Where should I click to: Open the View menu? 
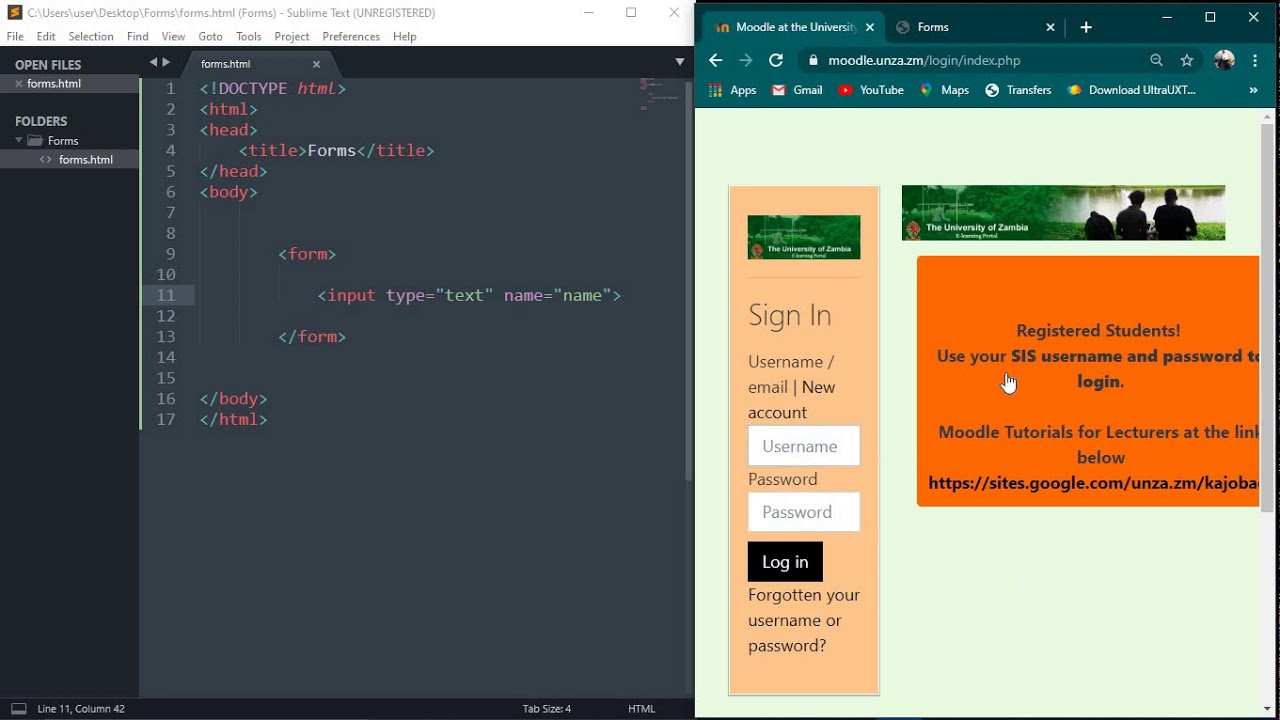173,36
